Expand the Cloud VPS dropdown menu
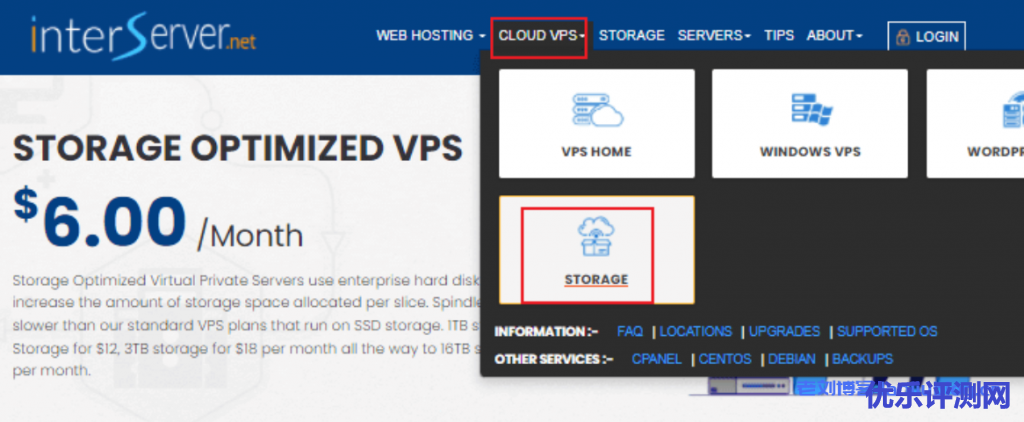The width and height of the screenshot is (1024, 422). (x=541, y=36)
